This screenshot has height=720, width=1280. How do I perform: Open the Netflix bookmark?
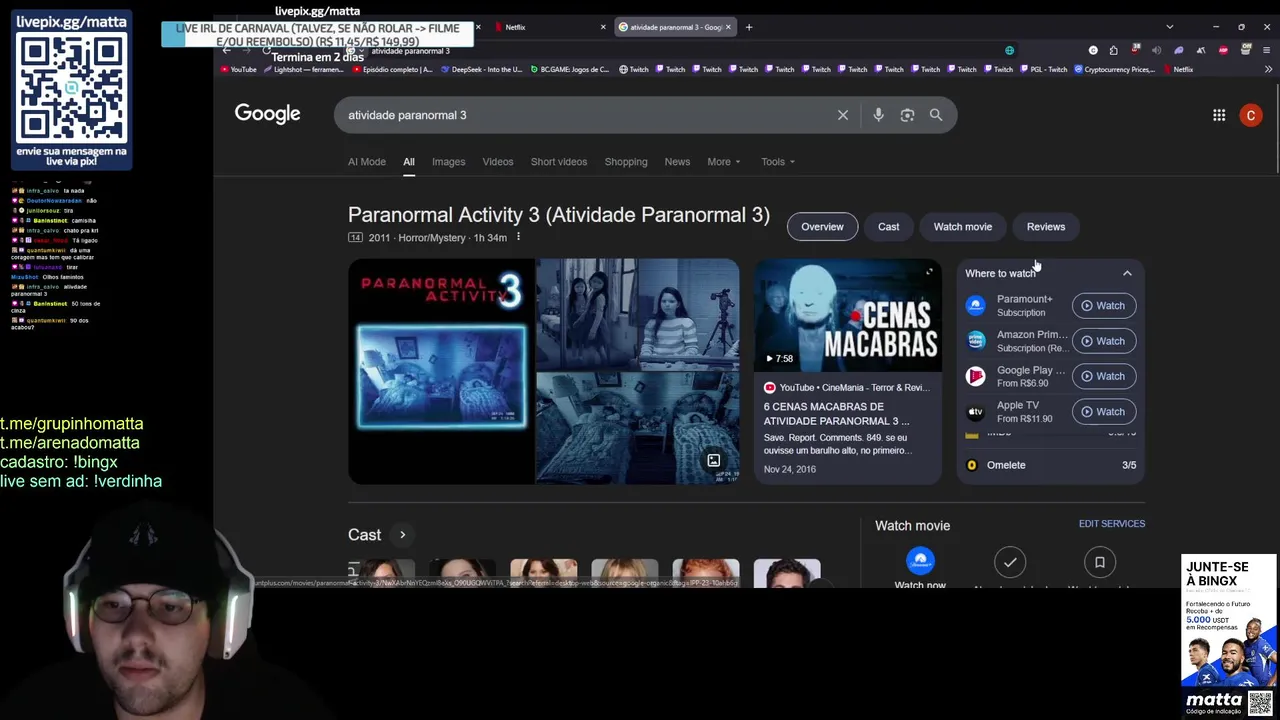[1177, 70]
